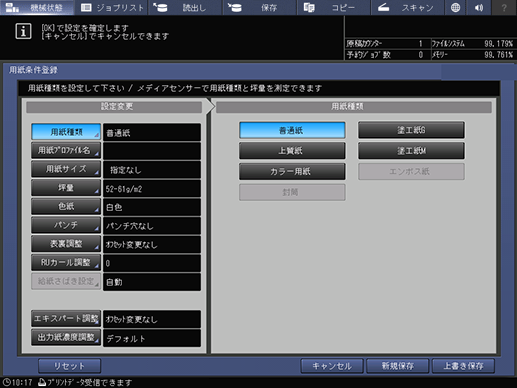The height and width of the screenshot is (388, 517).
Task: Click the printer data receive icon
Action: click(42, 382)
